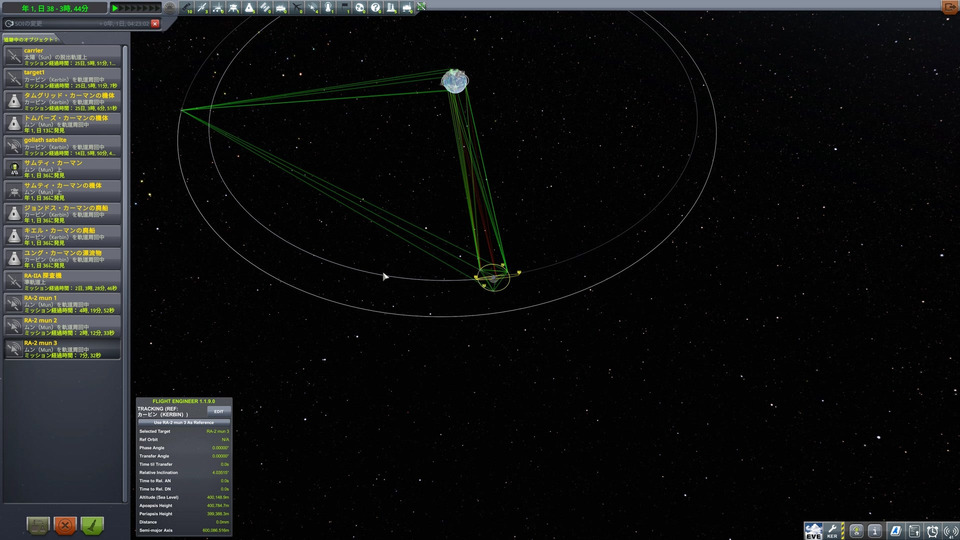Select the target1 vessel entry
This screenshot has height=540, width=960.
point(62,79)
